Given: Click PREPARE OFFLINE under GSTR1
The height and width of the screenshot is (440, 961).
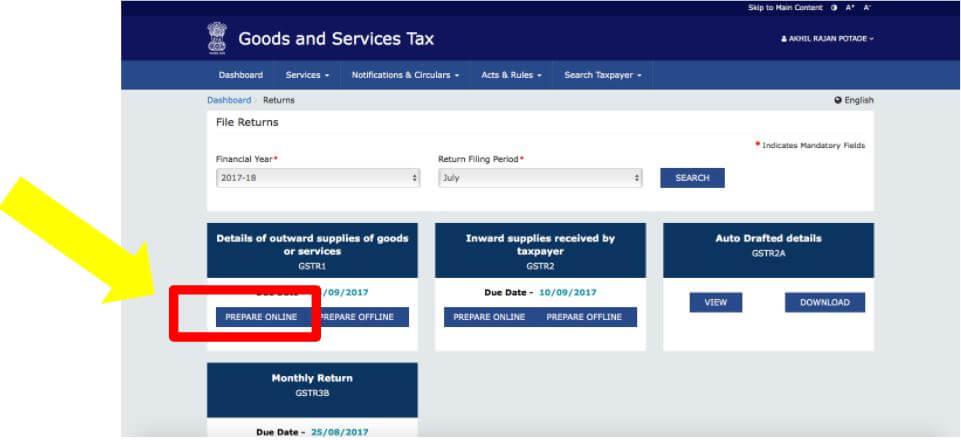Looking at the screenshot, I should tap(358, 317).
